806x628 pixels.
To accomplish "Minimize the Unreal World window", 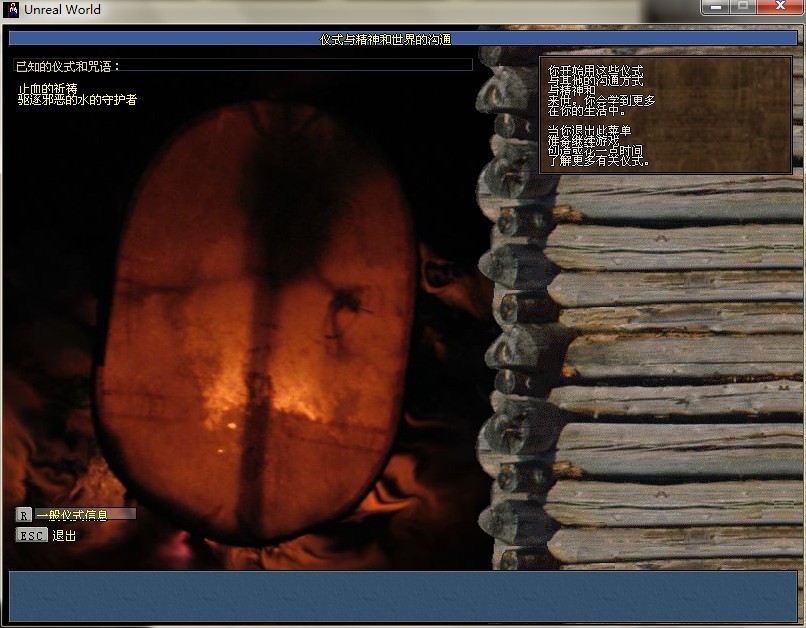I will [x=716, y=7].
